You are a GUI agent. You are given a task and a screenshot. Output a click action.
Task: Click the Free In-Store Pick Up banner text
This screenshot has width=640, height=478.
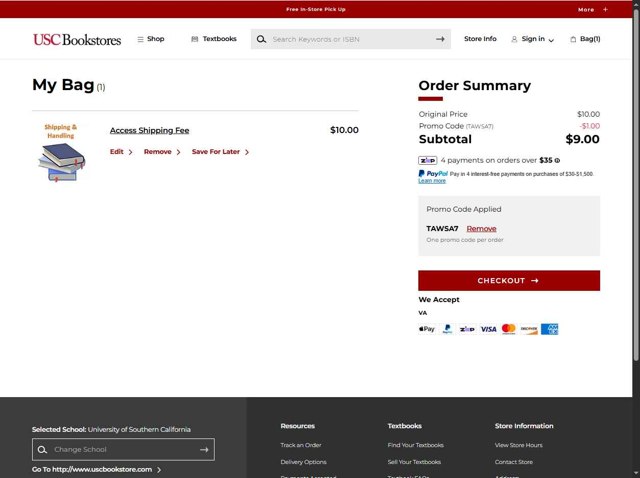pos(316,9)
